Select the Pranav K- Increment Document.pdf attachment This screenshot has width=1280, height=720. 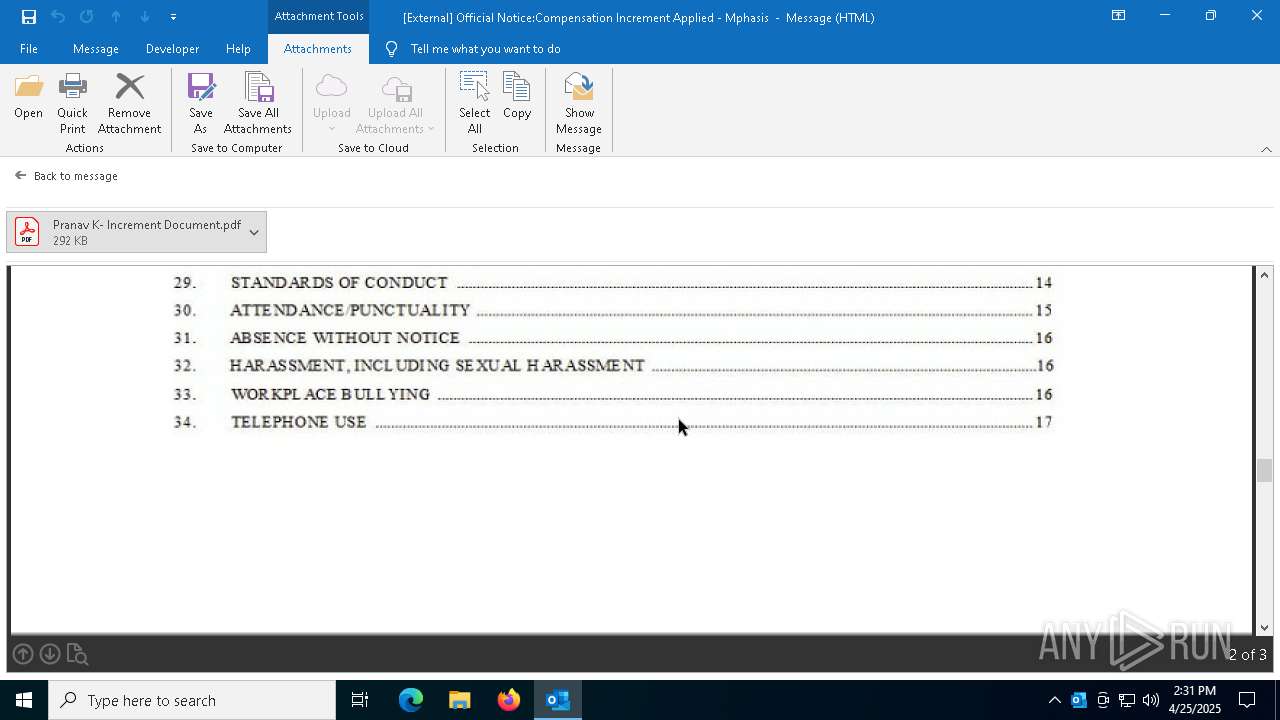point(136,232)
